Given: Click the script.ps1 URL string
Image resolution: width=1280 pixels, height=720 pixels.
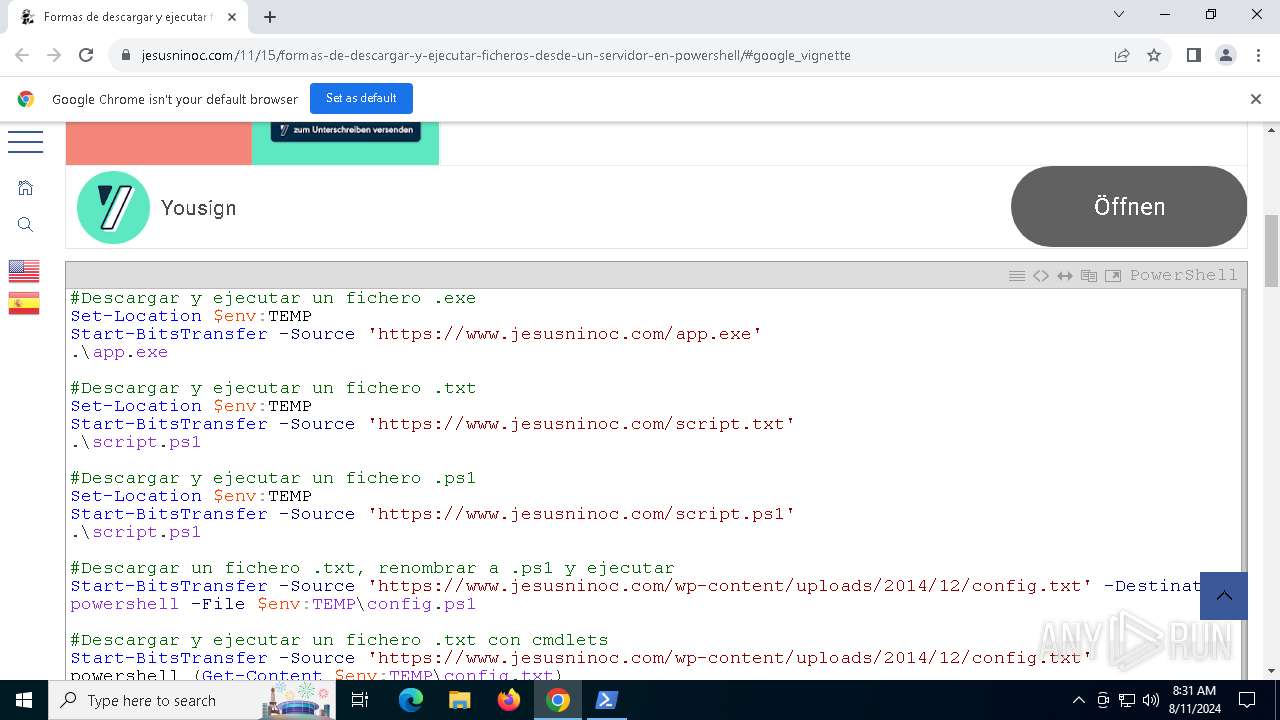Looking at the screenshot, I should [581, 514].
